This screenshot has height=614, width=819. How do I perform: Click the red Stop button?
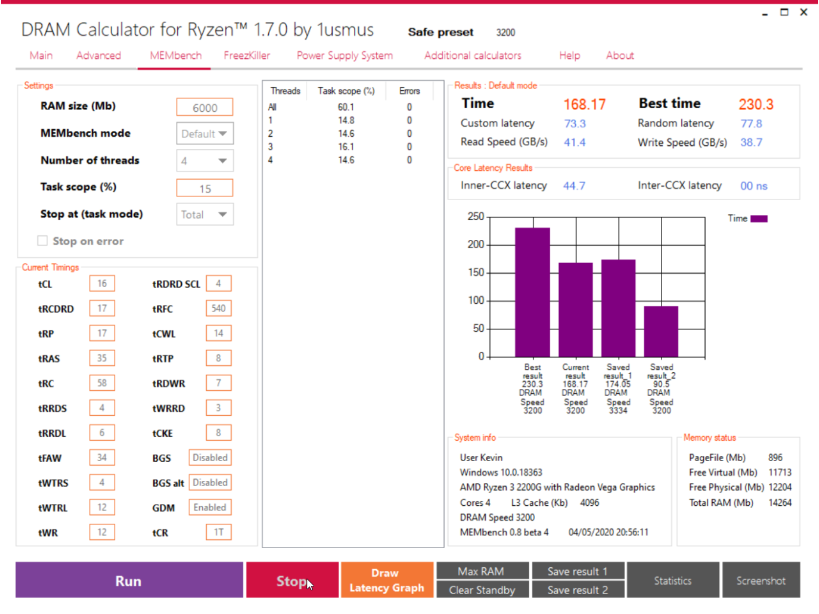click(292, 581)
